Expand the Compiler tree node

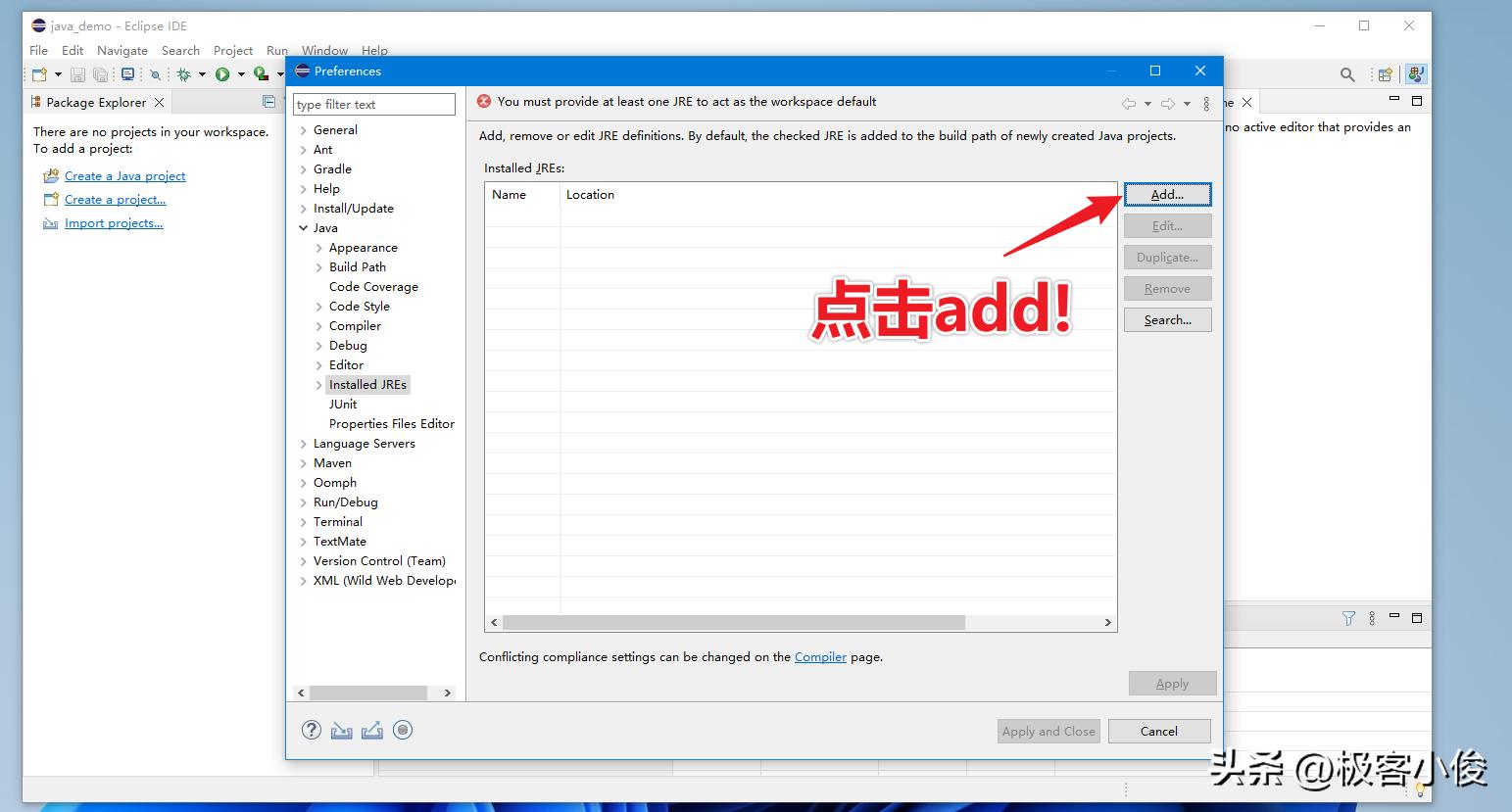pos(318,325)
